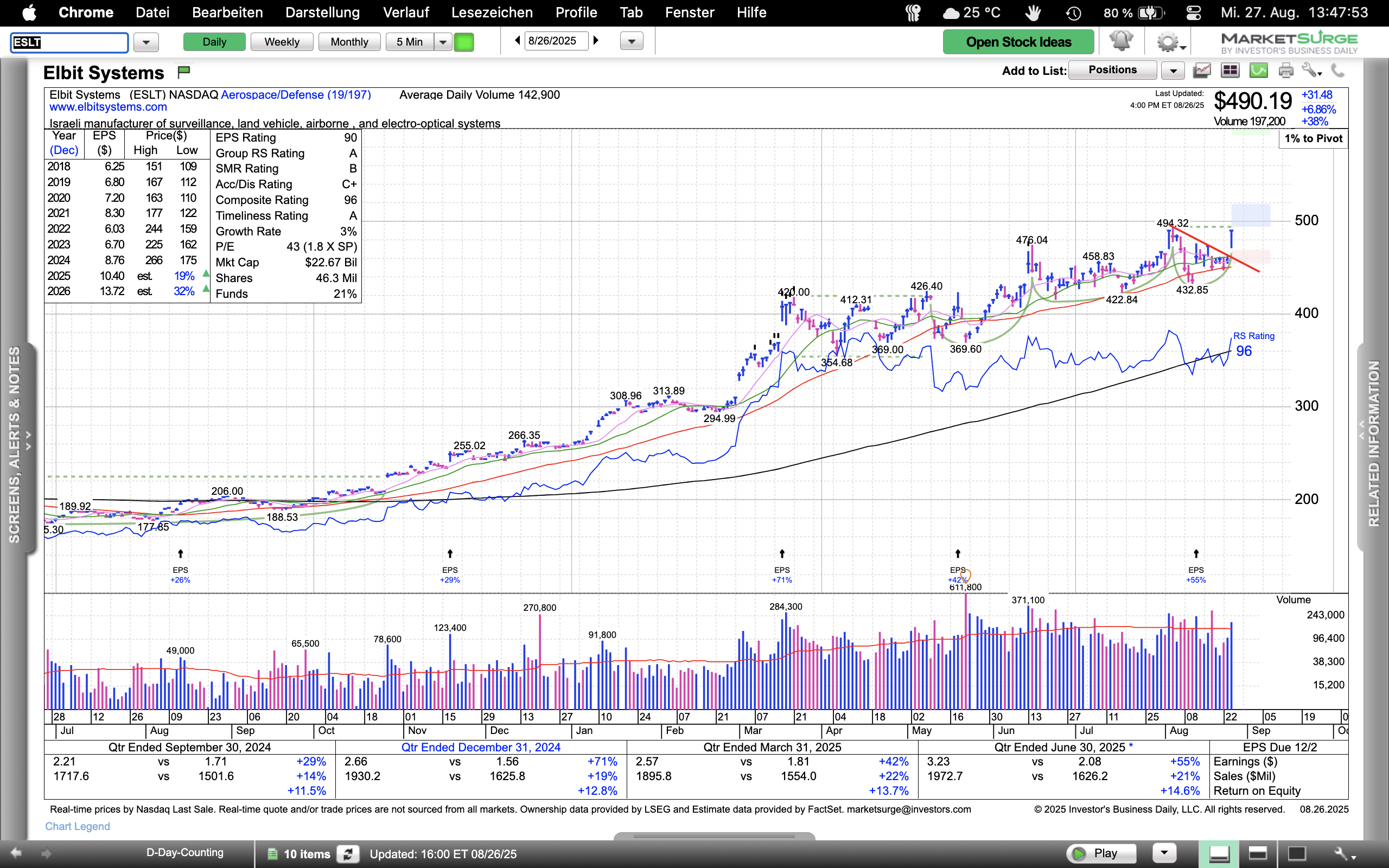The height and width of the screenshot is (868, 1389).
Task: Open the gear settings menu
Action: tap(1168, 42)
